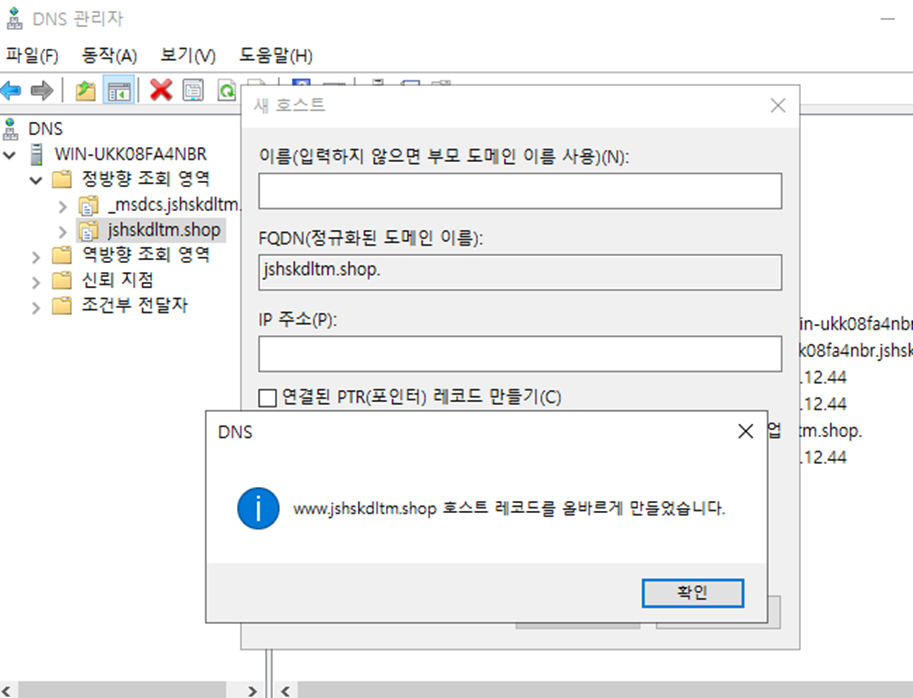The width and height of the screenshot is (913, 698).
Task: Toggle the Show/Hide Console Tree icon
Action: coord(119,91)
